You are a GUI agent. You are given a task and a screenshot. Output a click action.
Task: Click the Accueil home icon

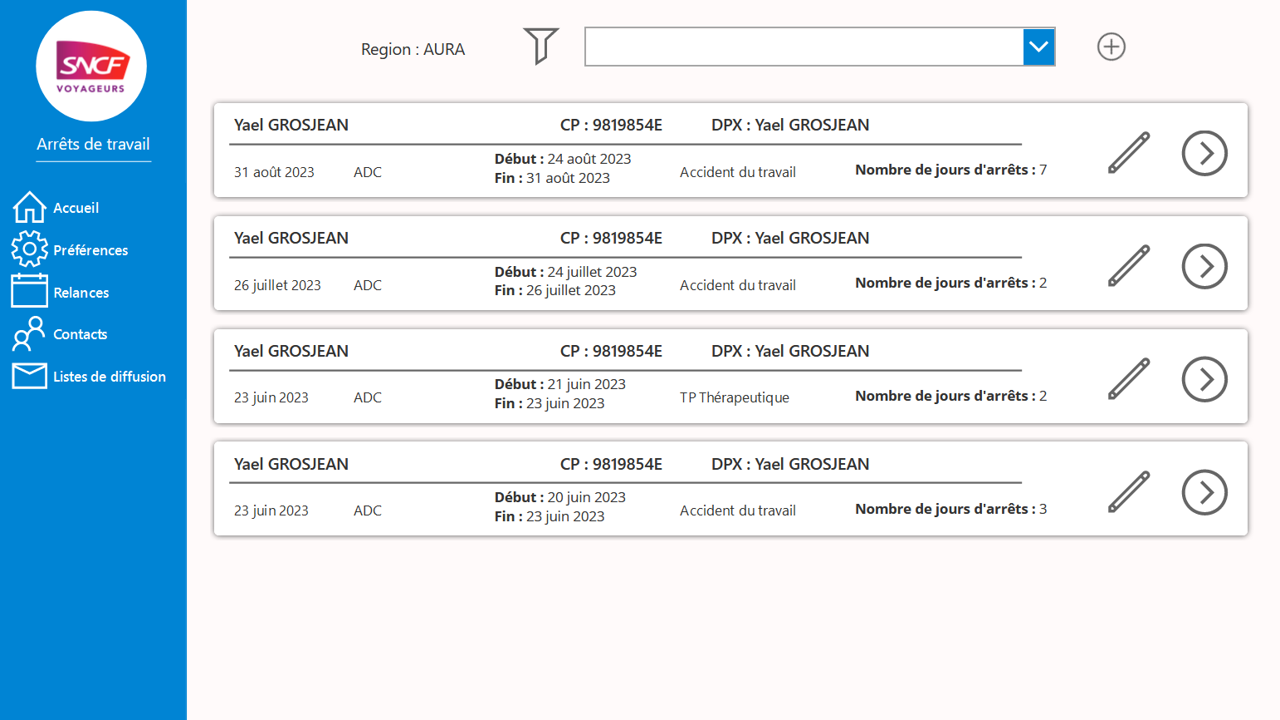29,207
